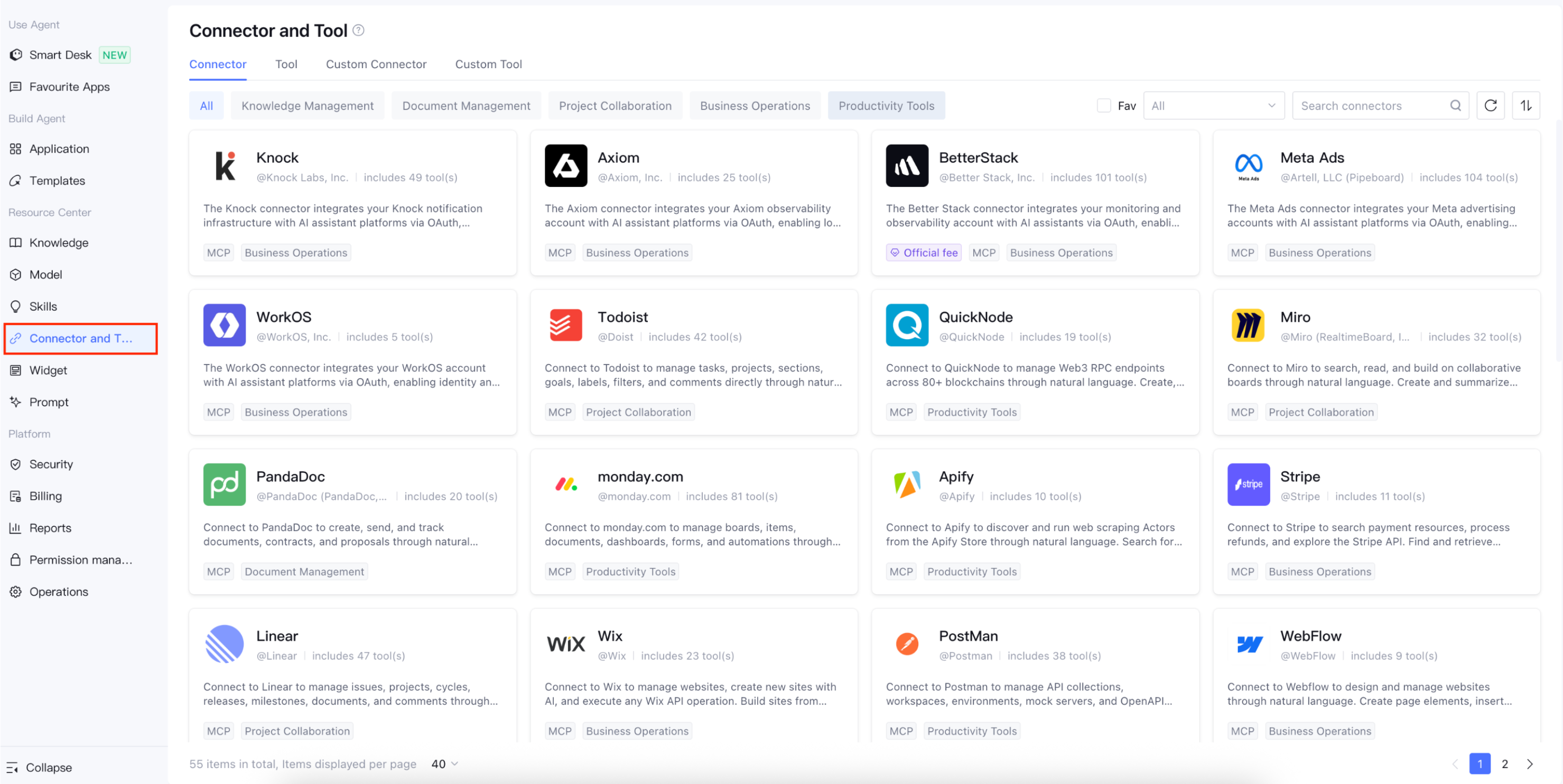The image size is (1563, 784).
Task: Open the All filter dropdown
Action: point(1214,106)
